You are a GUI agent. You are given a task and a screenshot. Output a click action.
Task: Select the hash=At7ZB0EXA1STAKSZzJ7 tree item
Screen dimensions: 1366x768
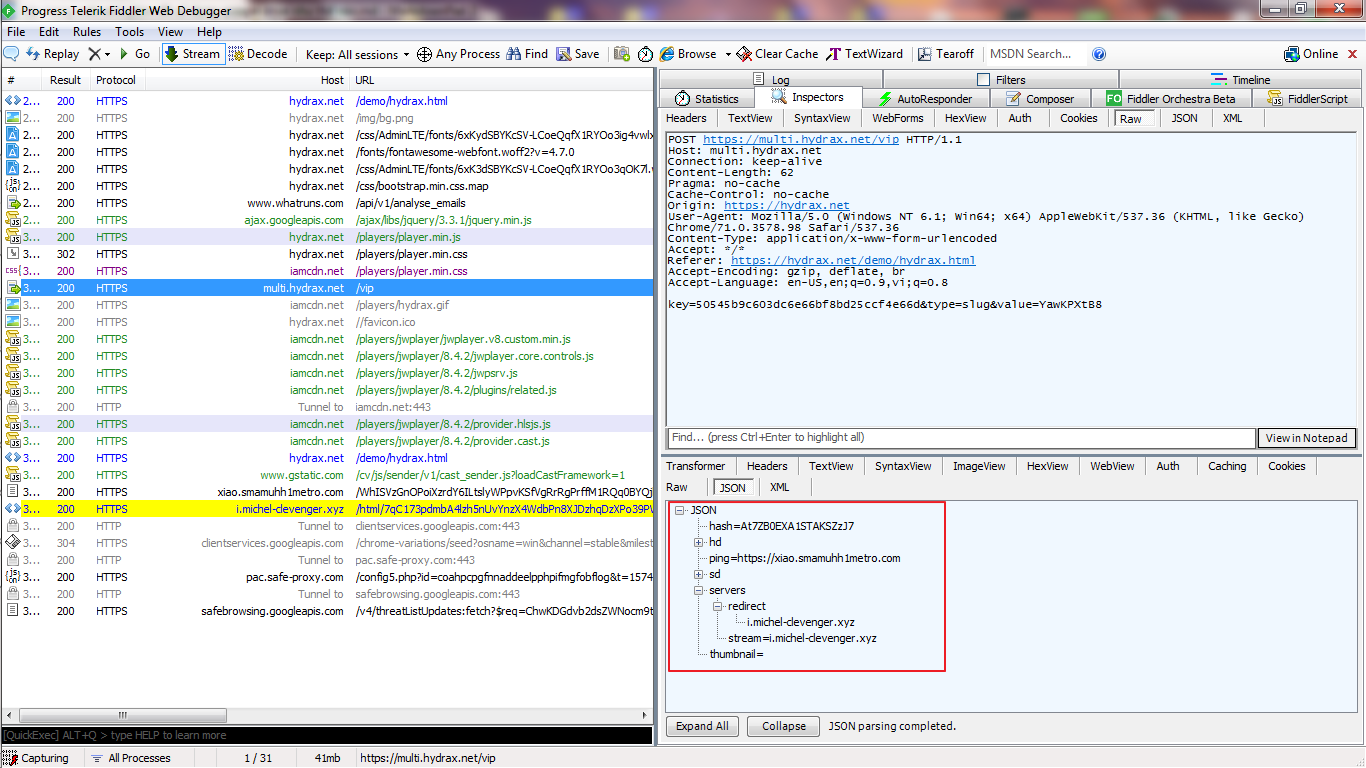(x=782, y=526)
